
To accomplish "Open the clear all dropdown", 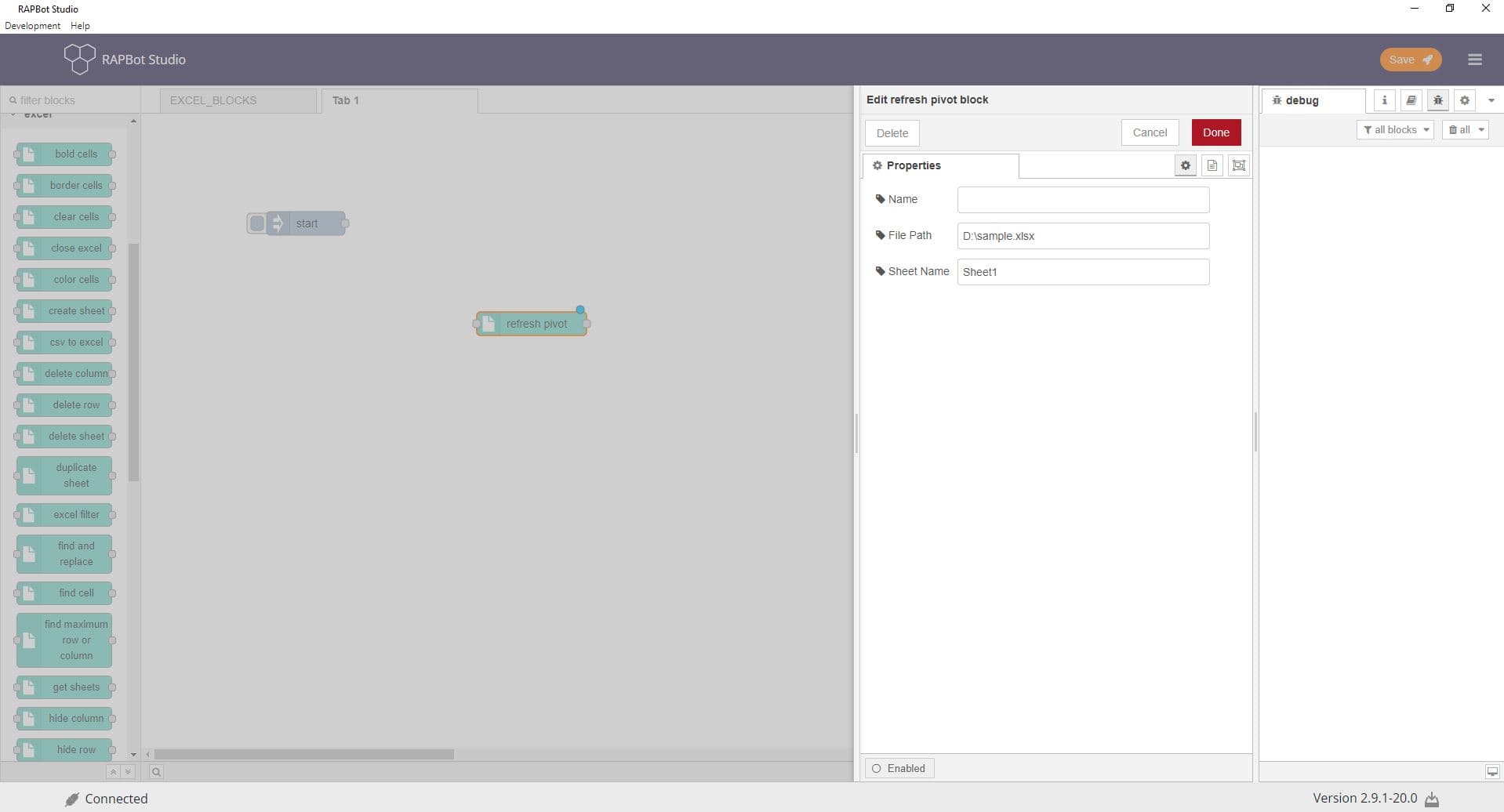I will tap(1465, 130).
